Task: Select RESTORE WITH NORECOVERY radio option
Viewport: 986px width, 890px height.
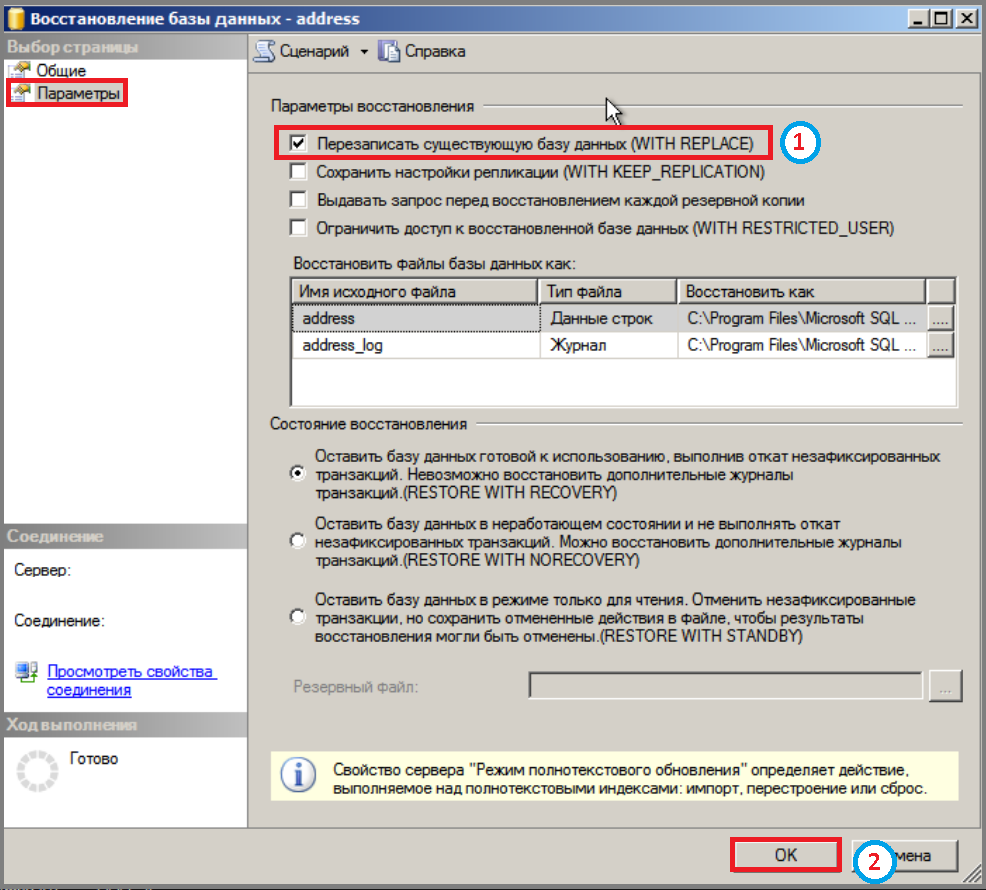Action: [297, 541]
